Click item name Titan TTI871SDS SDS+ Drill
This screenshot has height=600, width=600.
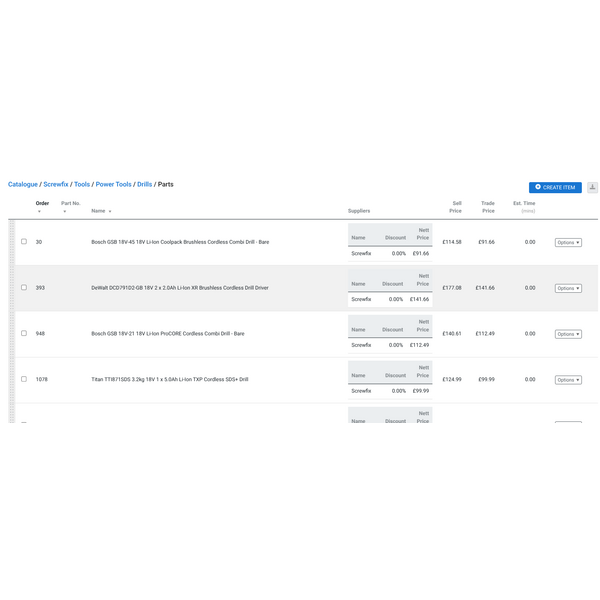[x=170, y=379]
